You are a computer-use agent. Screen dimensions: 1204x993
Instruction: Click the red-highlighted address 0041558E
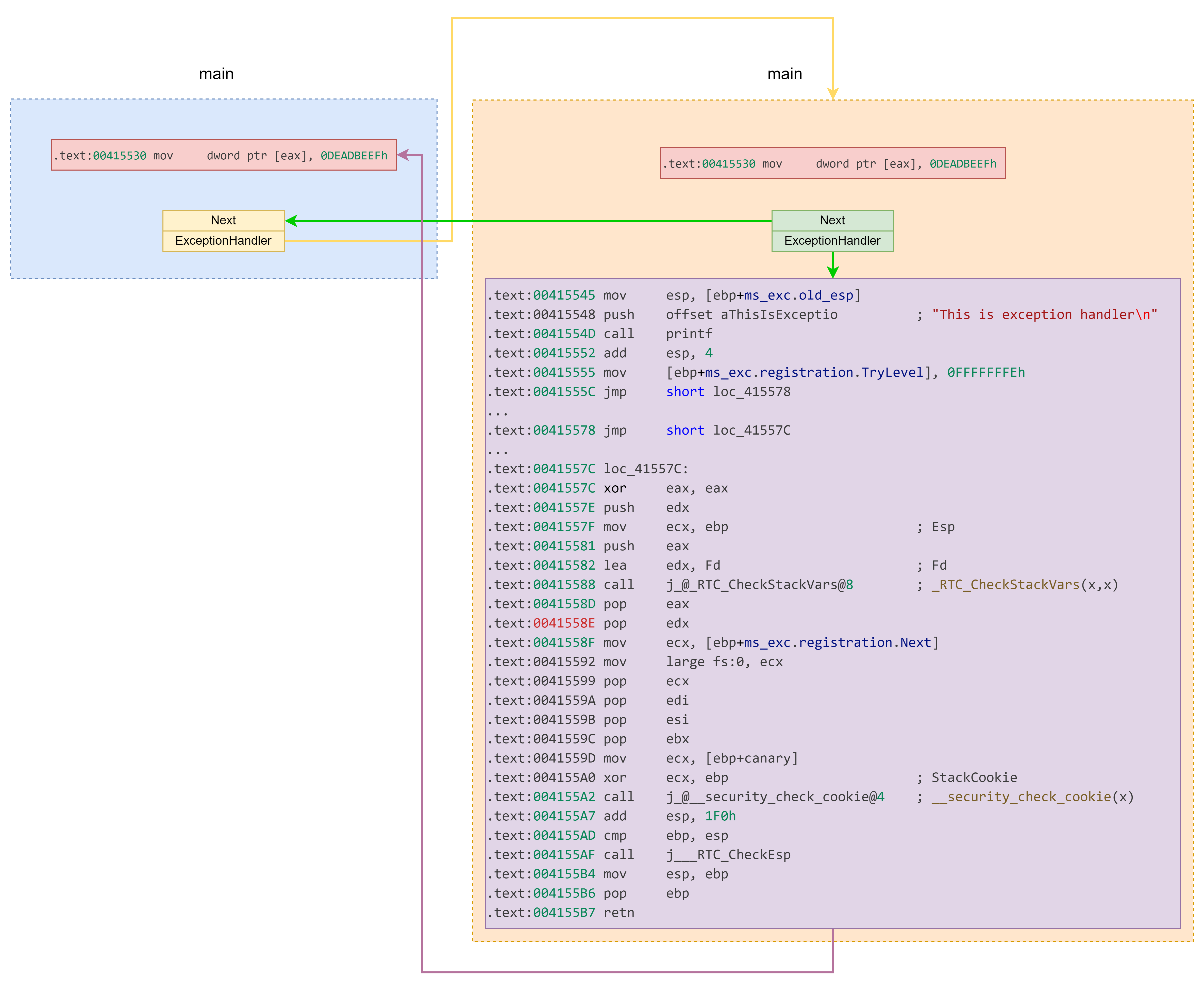(x=564, y=623)
